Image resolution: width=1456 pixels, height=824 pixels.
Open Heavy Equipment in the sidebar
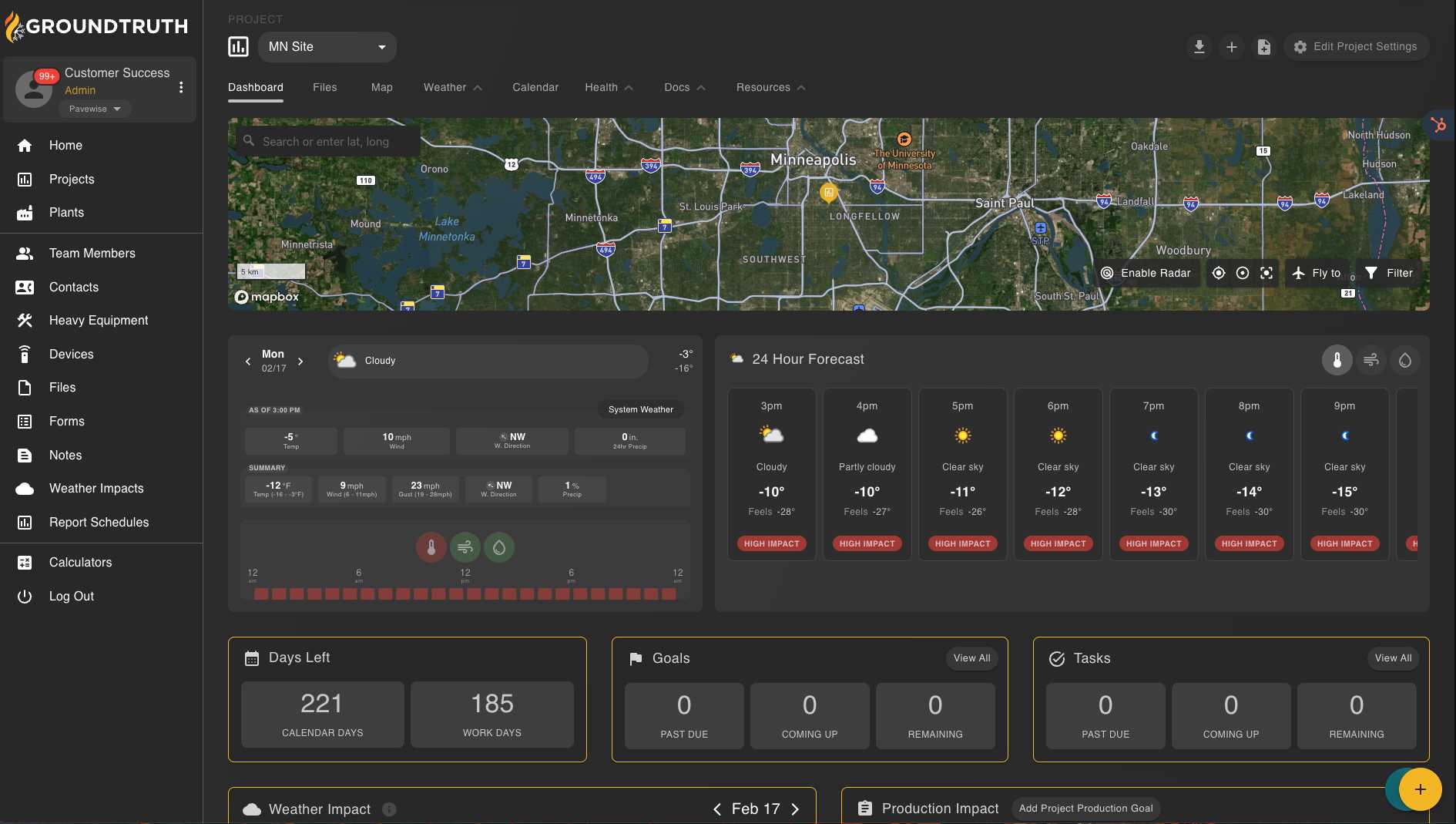pos(99,321)
